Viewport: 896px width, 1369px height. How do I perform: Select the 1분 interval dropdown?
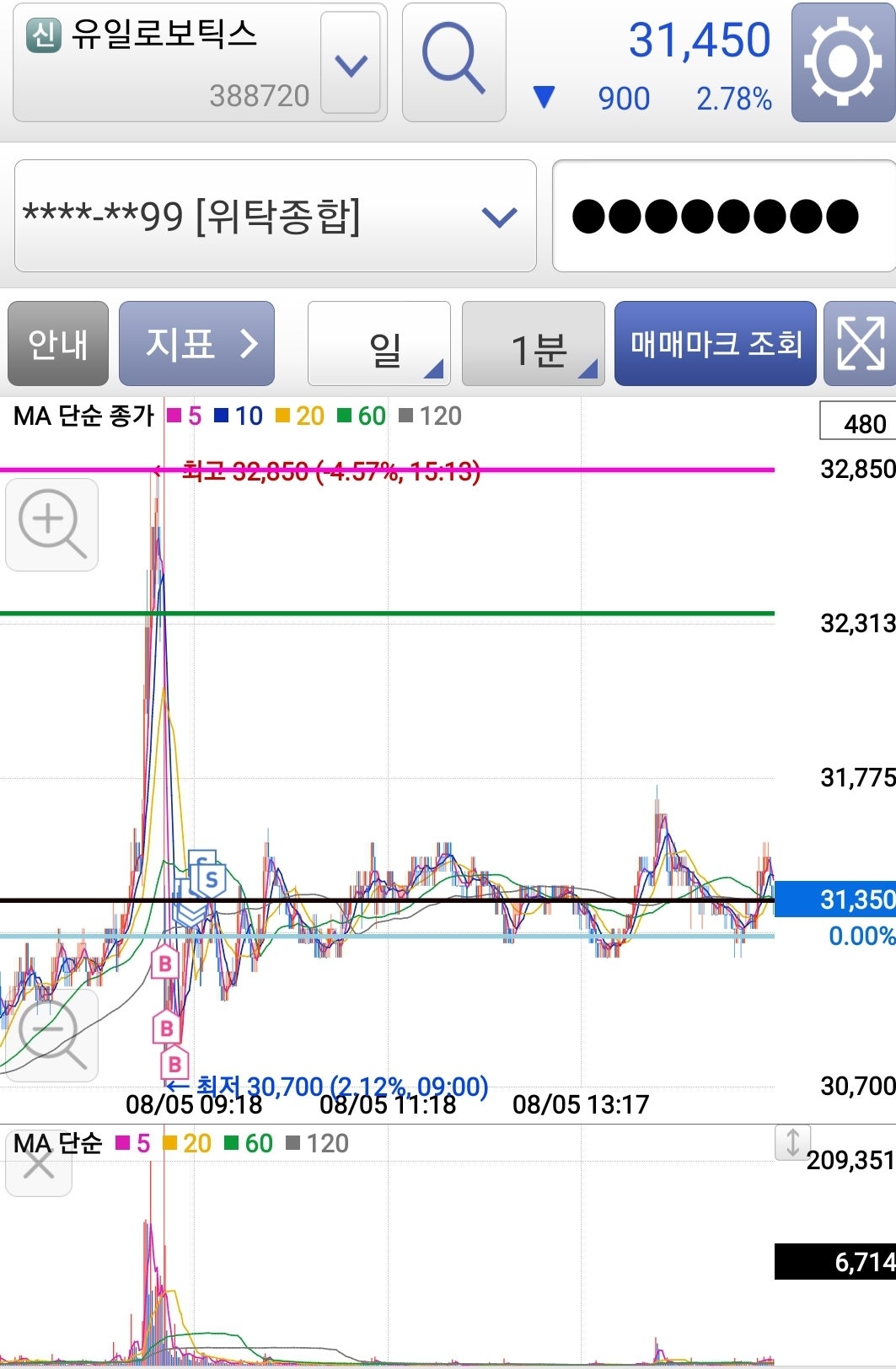(x=534, y=344)
